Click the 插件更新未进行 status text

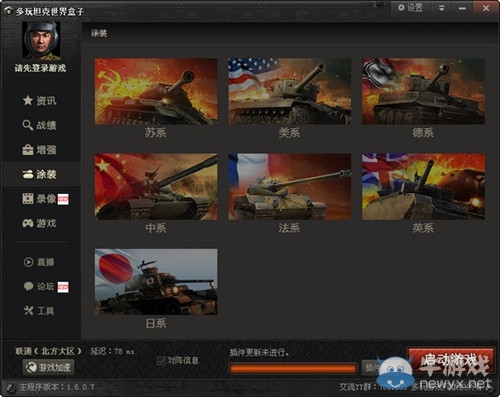(259, 352)
